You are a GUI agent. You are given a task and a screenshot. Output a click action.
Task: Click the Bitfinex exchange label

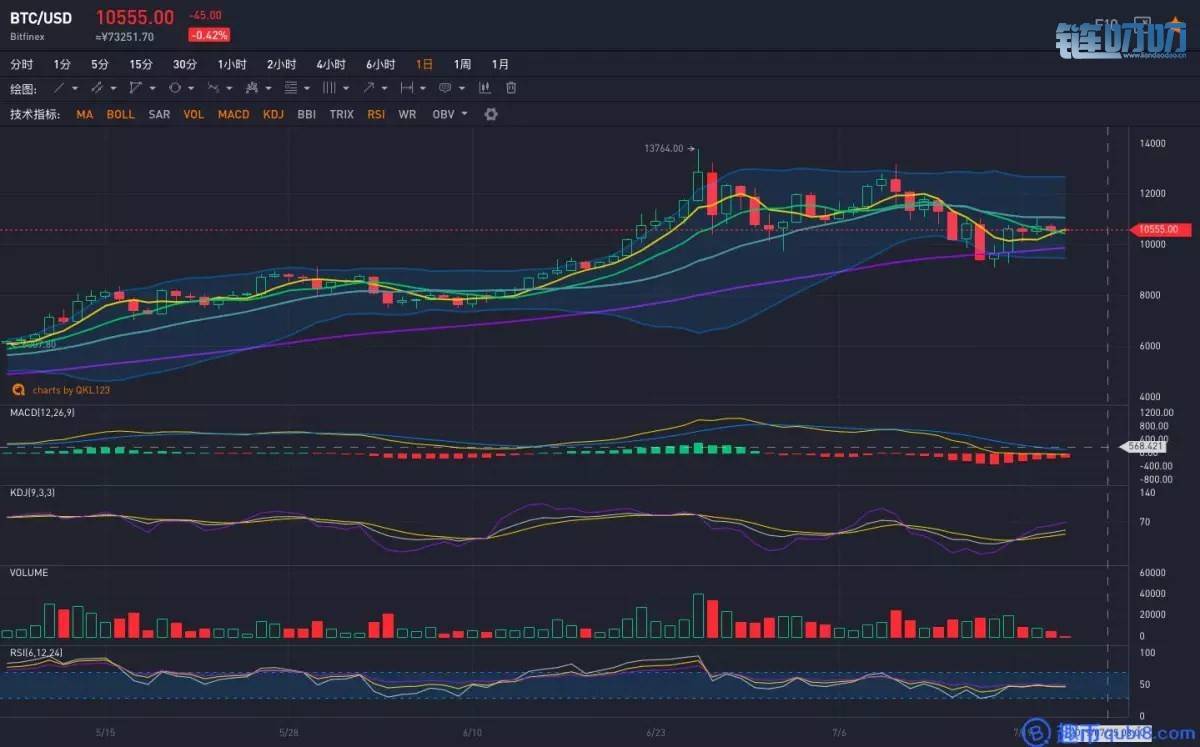tap(27, 36)
